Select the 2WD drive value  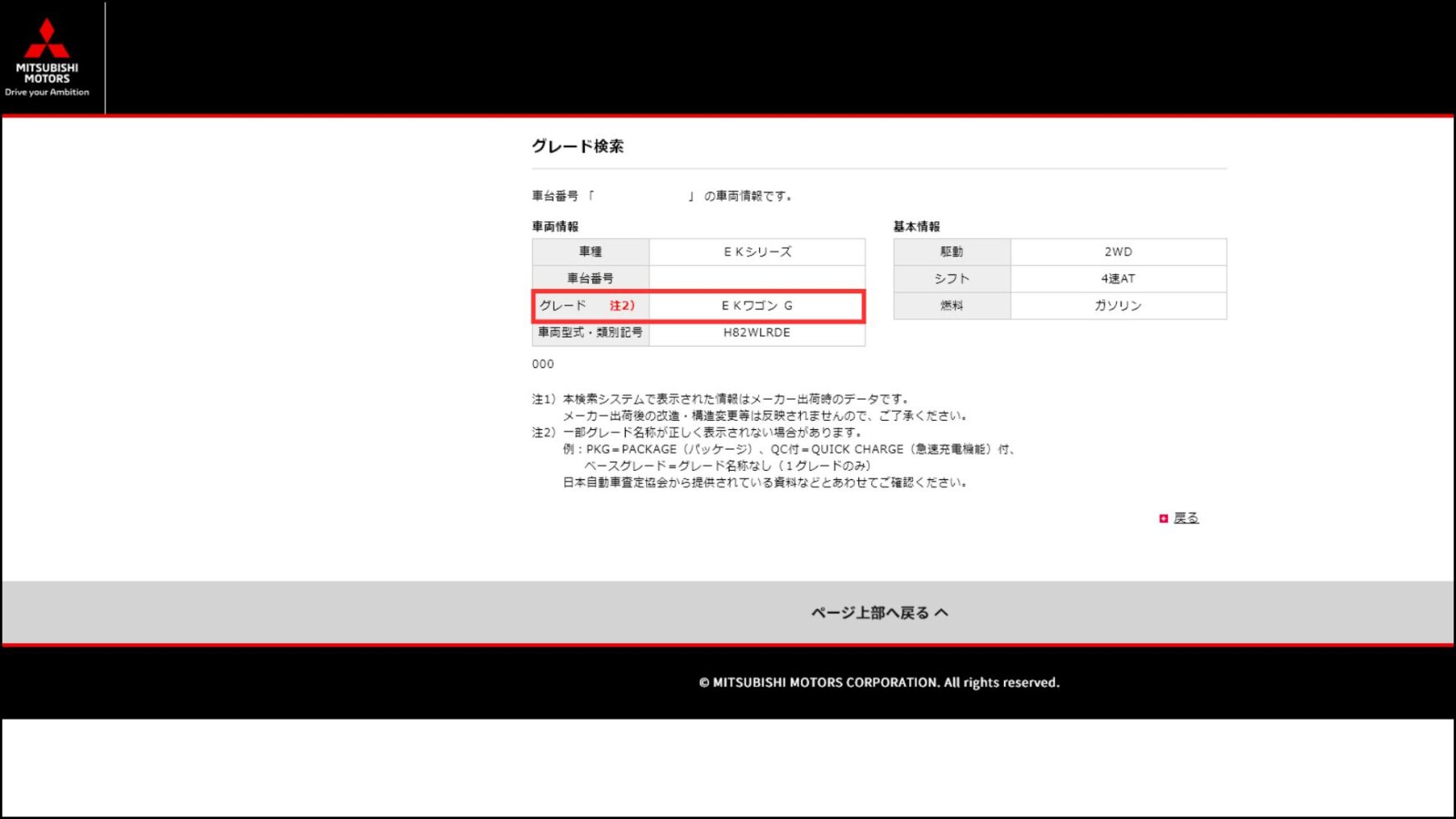(1118, 251)
